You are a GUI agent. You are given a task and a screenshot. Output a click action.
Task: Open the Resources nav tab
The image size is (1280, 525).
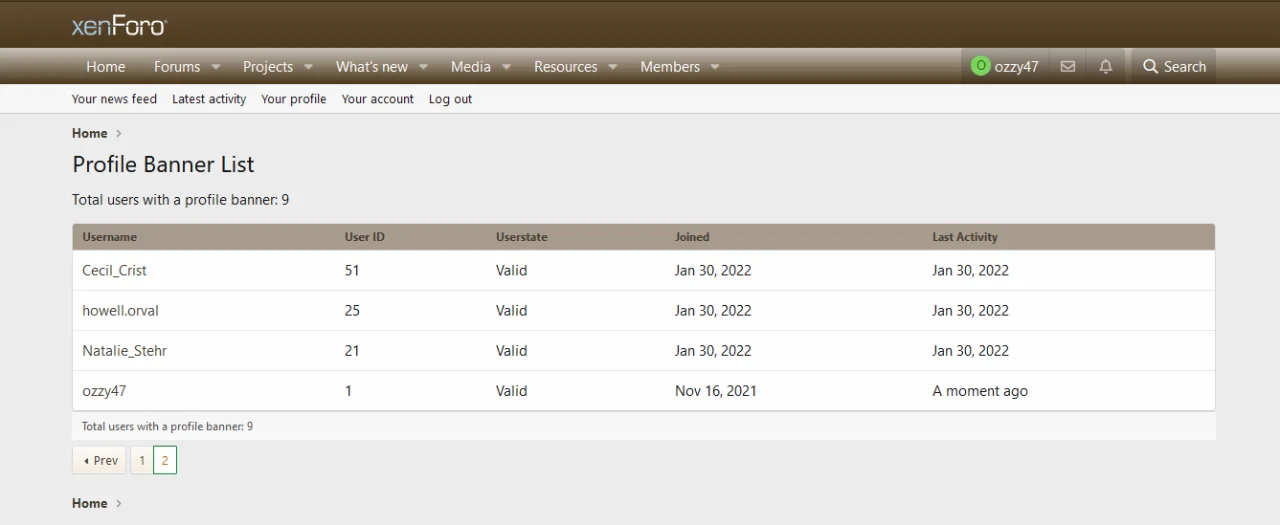coord(566,67)
